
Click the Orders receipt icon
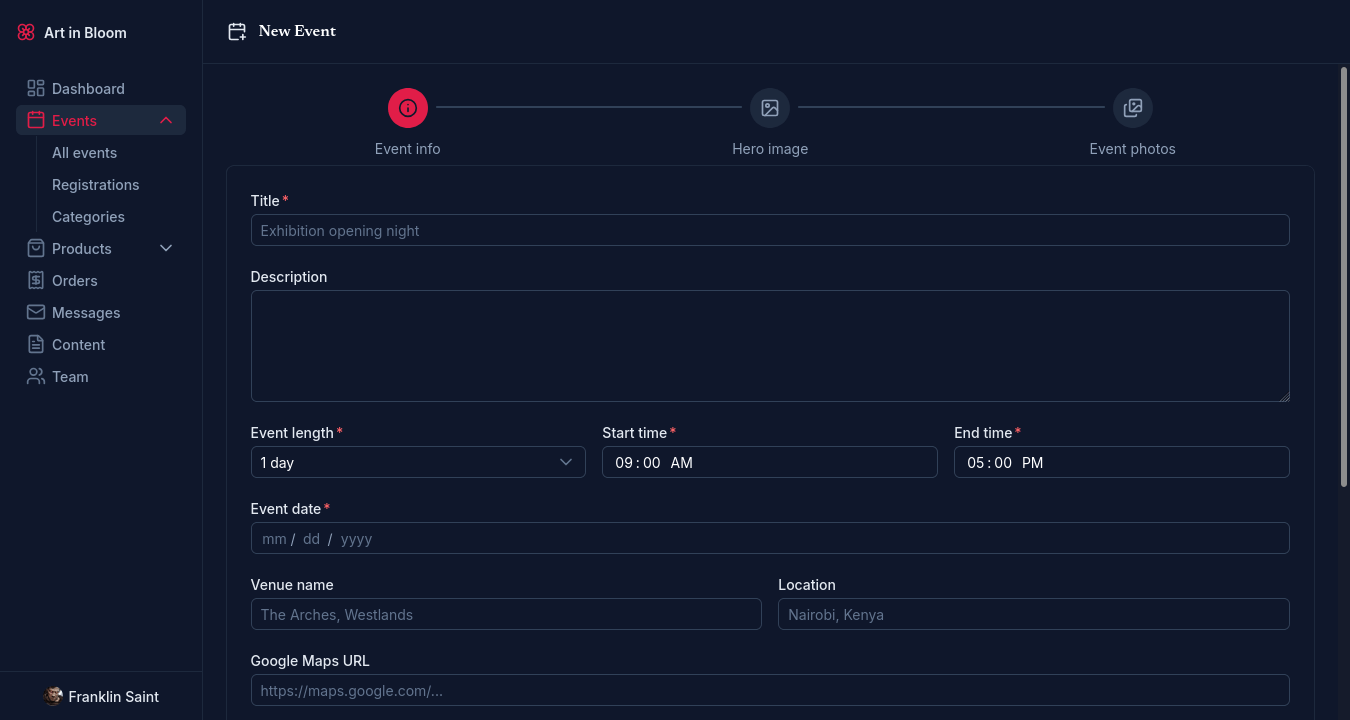click(x=36, y=280)
